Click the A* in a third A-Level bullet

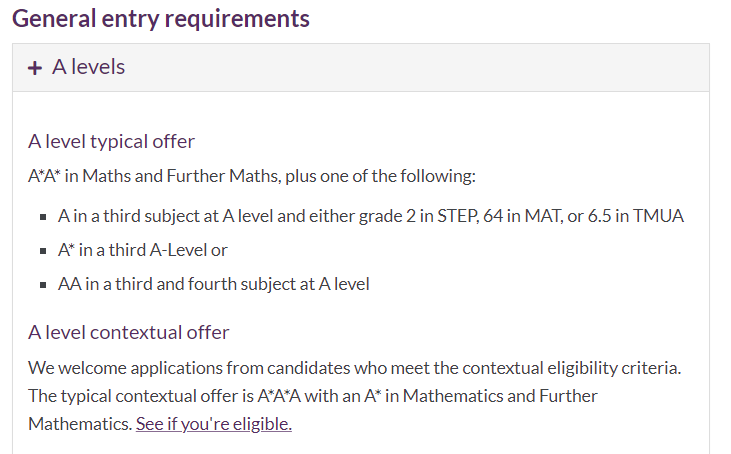143,250
